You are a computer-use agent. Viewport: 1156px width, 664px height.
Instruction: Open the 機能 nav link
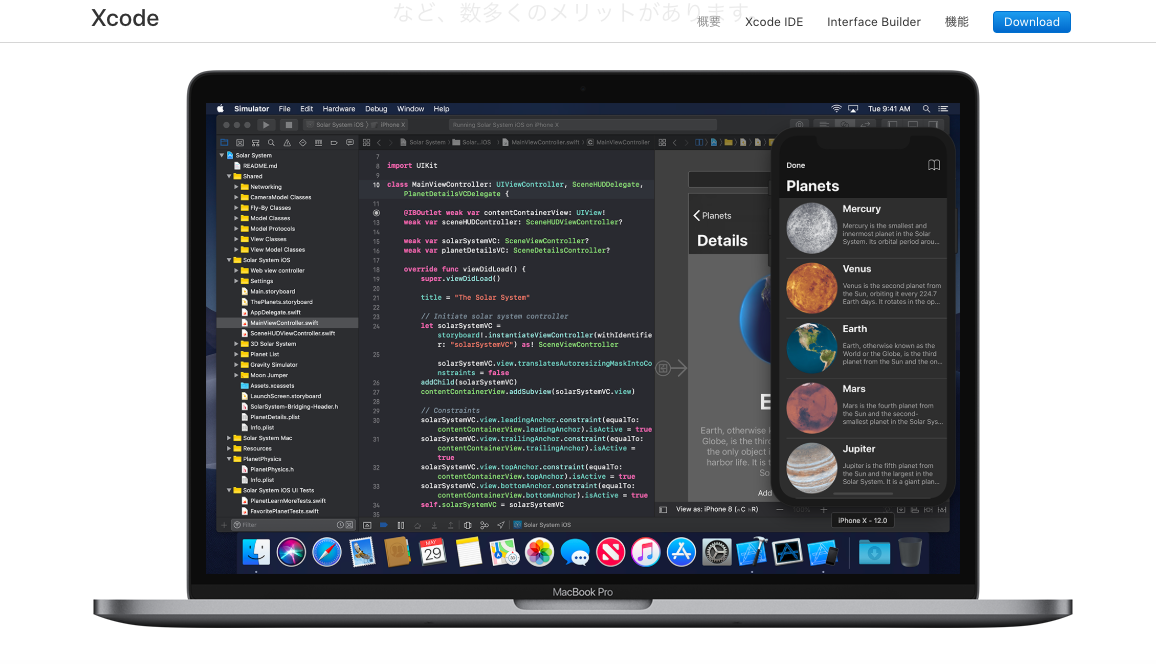[956, 22]
